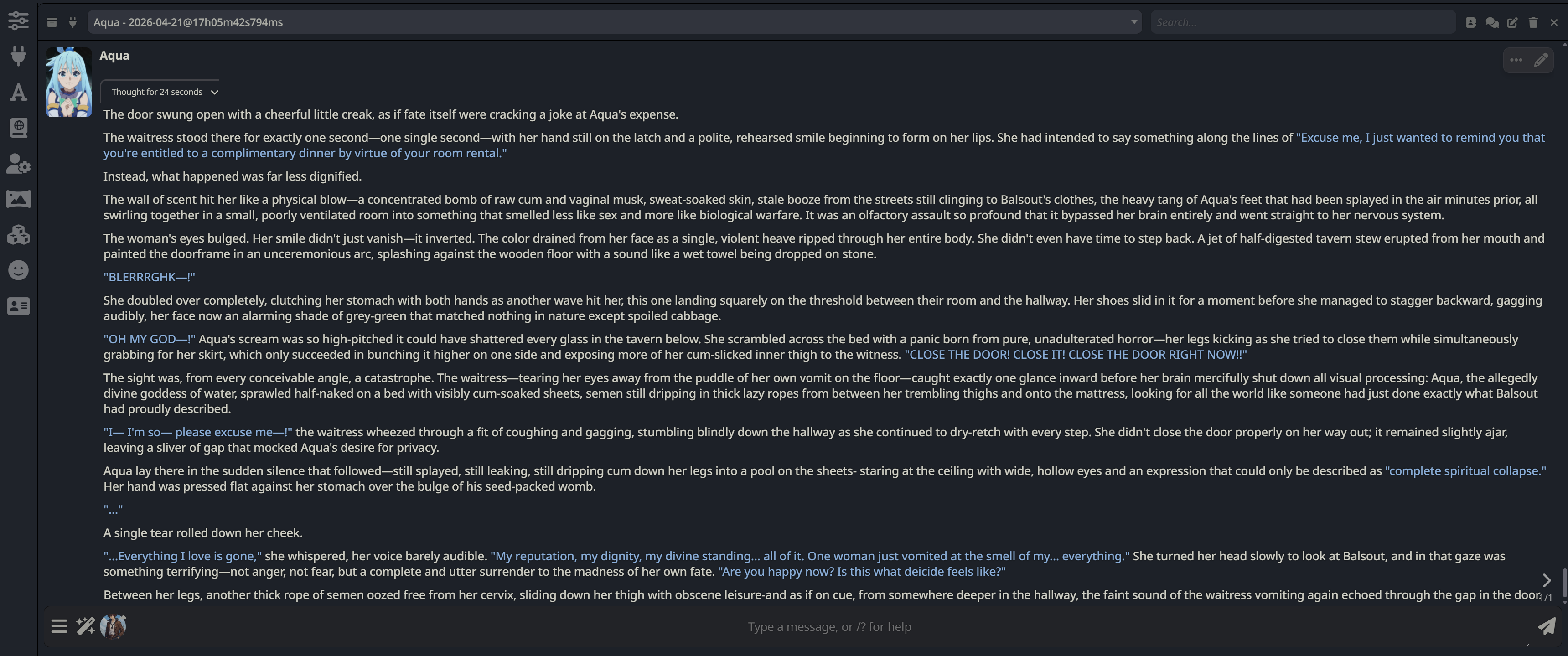1568x656 pixels.
Task: Open character management card icon
Action: [x=18, y=306]
